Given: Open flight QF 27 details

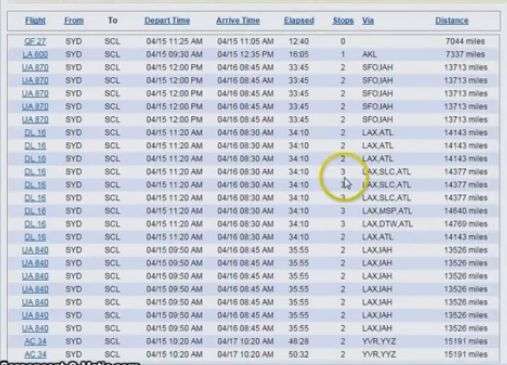Looking at the screenshot, I should click(35, 41).
